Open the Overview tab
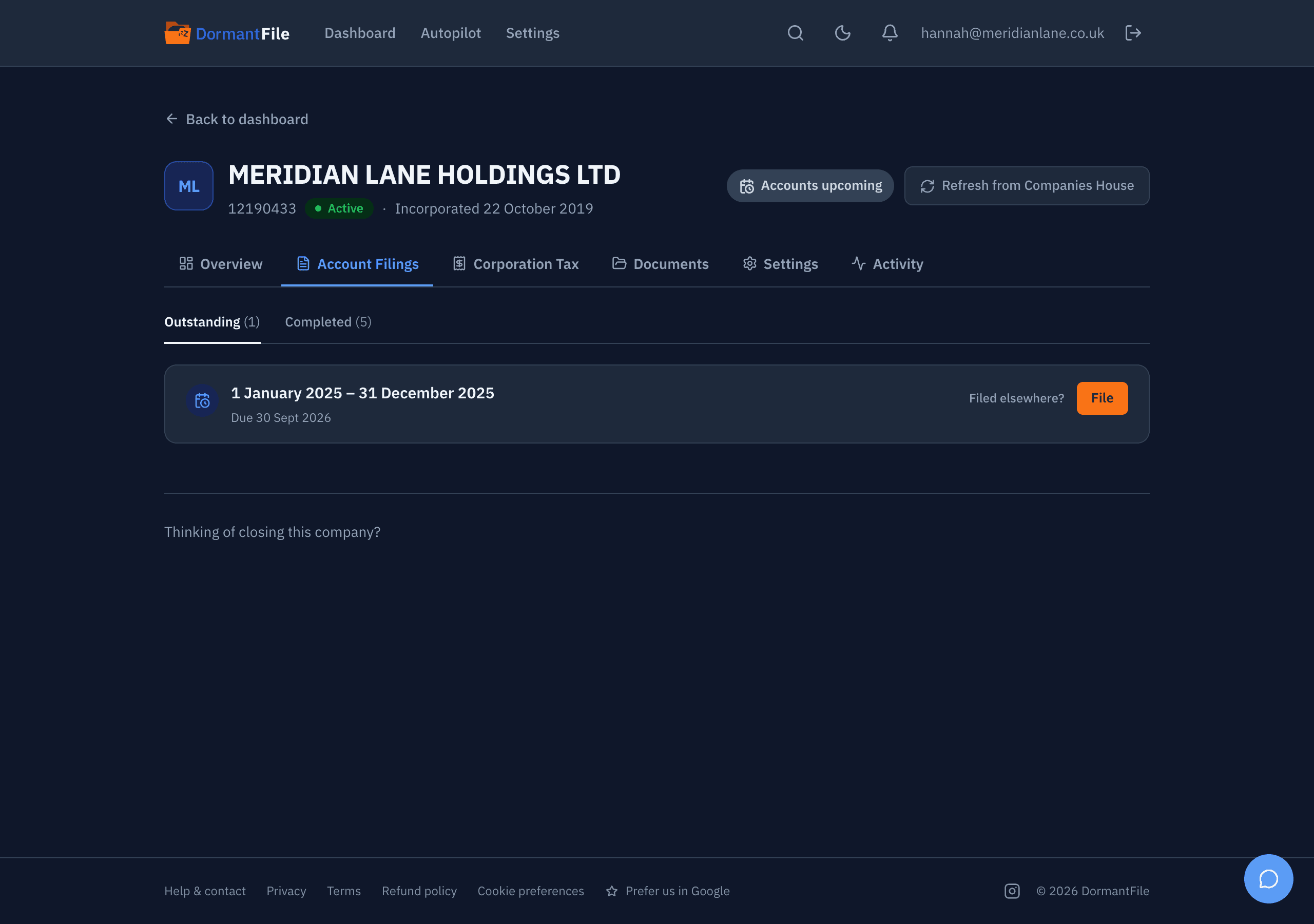The image size is (1314, 924). click(220, 264)
